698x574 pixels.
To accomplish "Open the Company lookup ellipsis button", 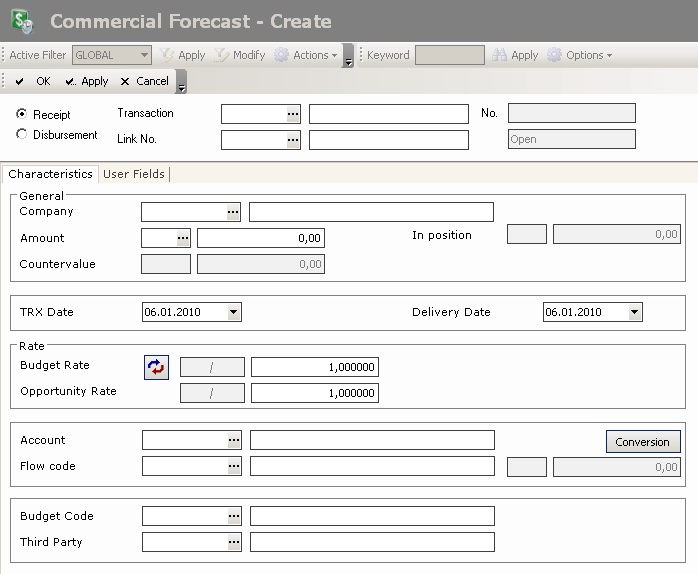I will [233, 212].
